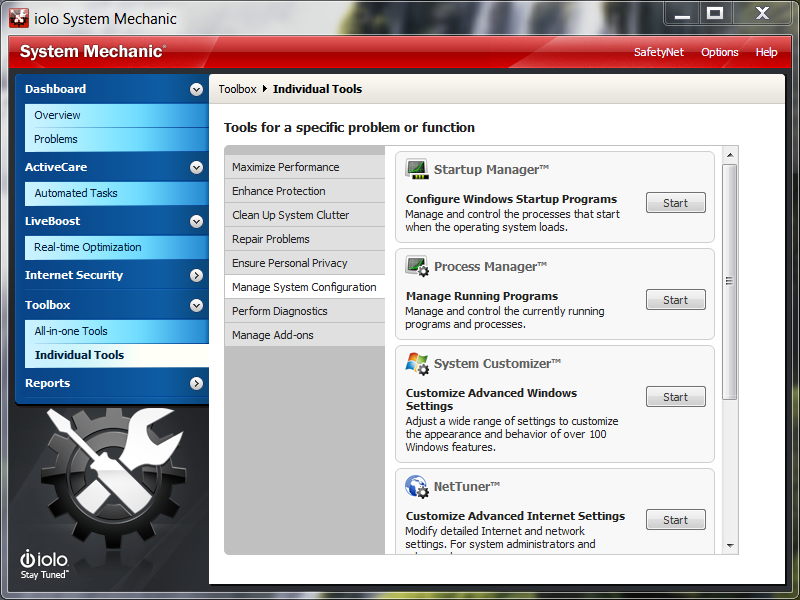Click the Process Manager icon
Viewport: 800px width, 600px height.
[417, 266]
